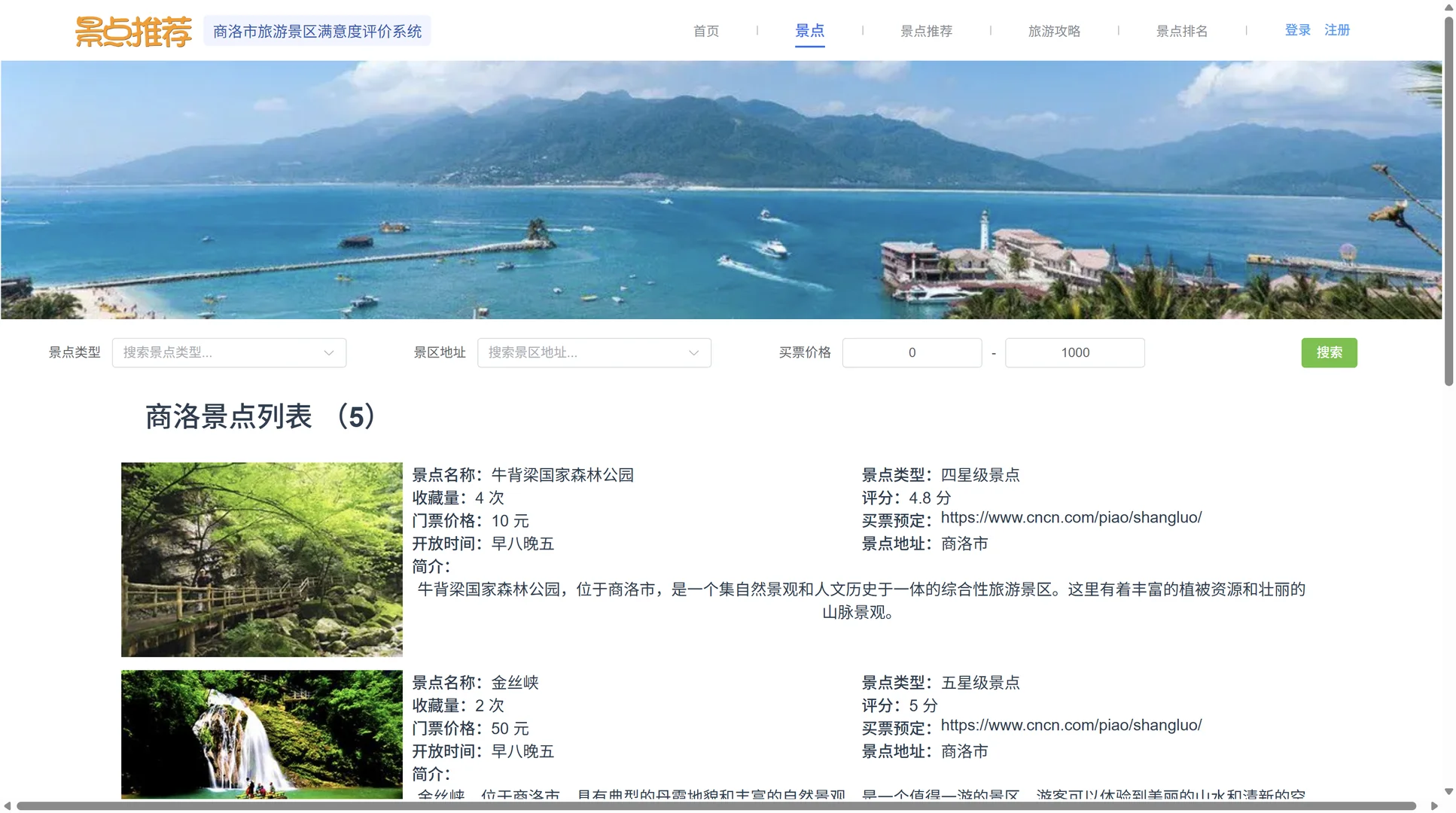Click the minimum price input field
Screen dimensions: 1456x813
(x=912, y=352)
